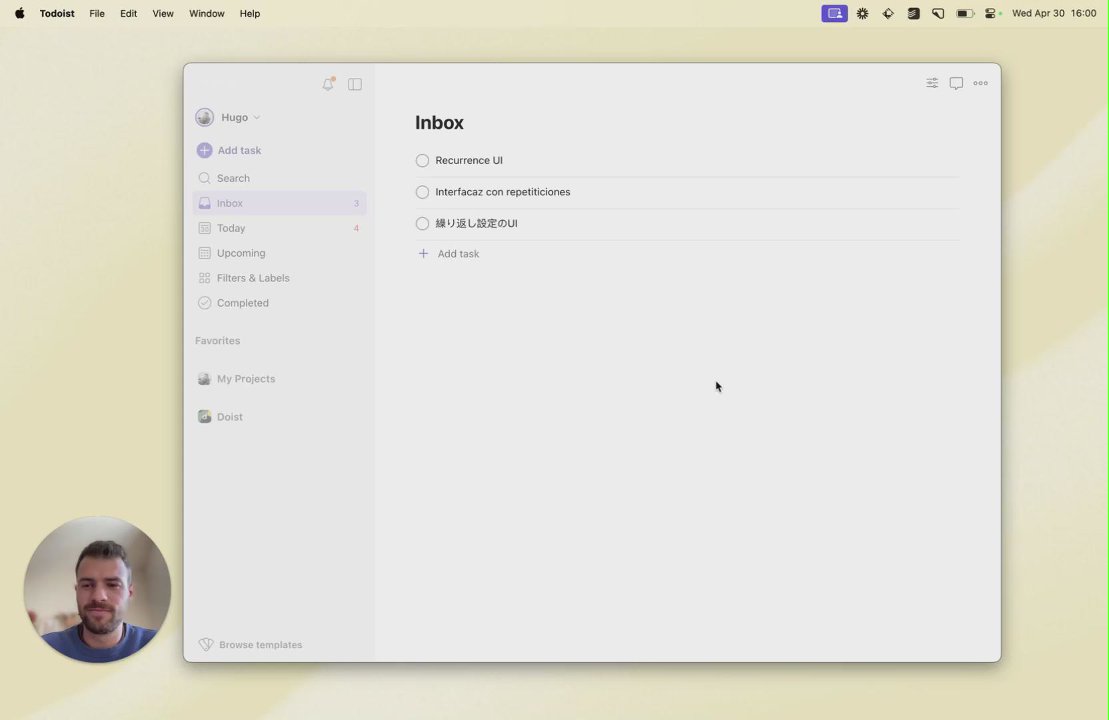Click the Today count badge 4
Screen dimensions: 1109x720
[356, 228]
